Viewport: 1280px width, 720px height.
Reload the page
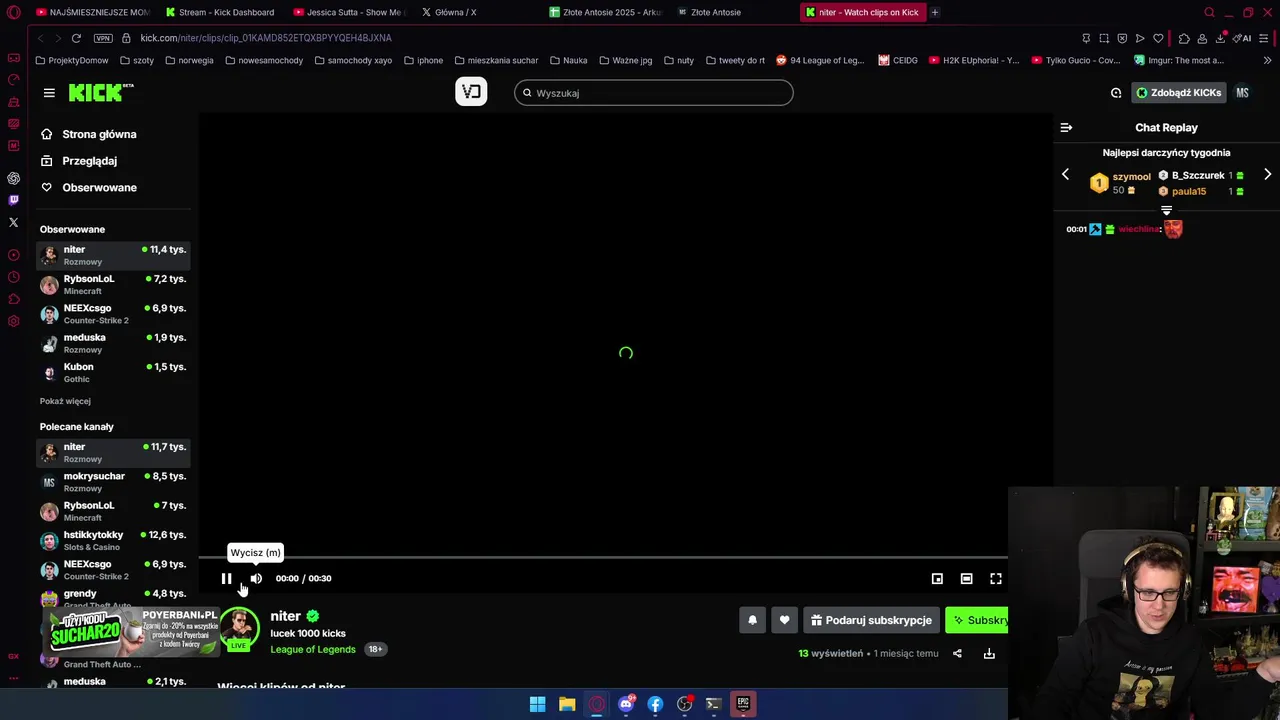pos(76,38)
